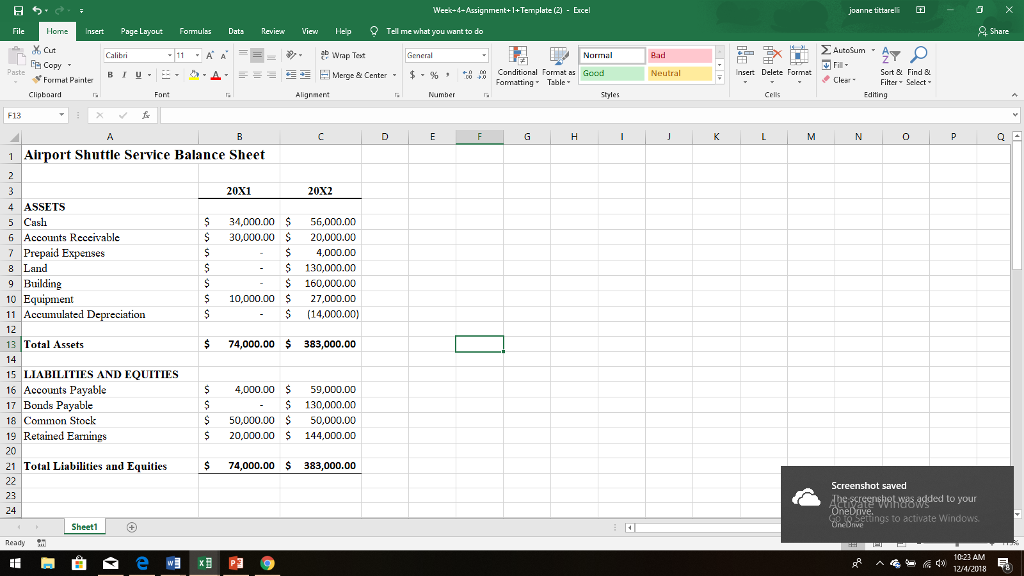The image size is (1024, 576).
Task: Open Word from the Windows taskbar
Action: (173, 563)
